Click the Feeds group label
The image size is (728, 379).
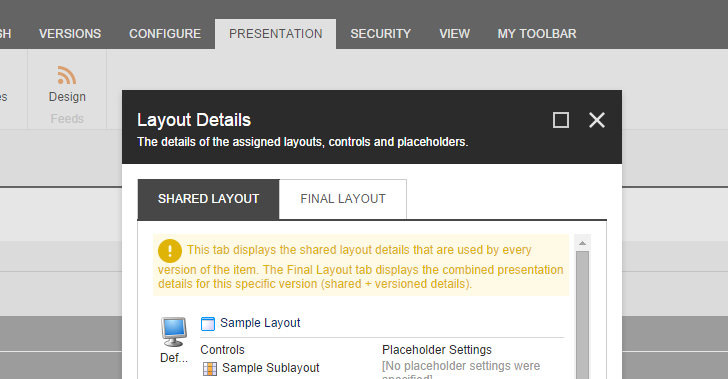(67, 119)
